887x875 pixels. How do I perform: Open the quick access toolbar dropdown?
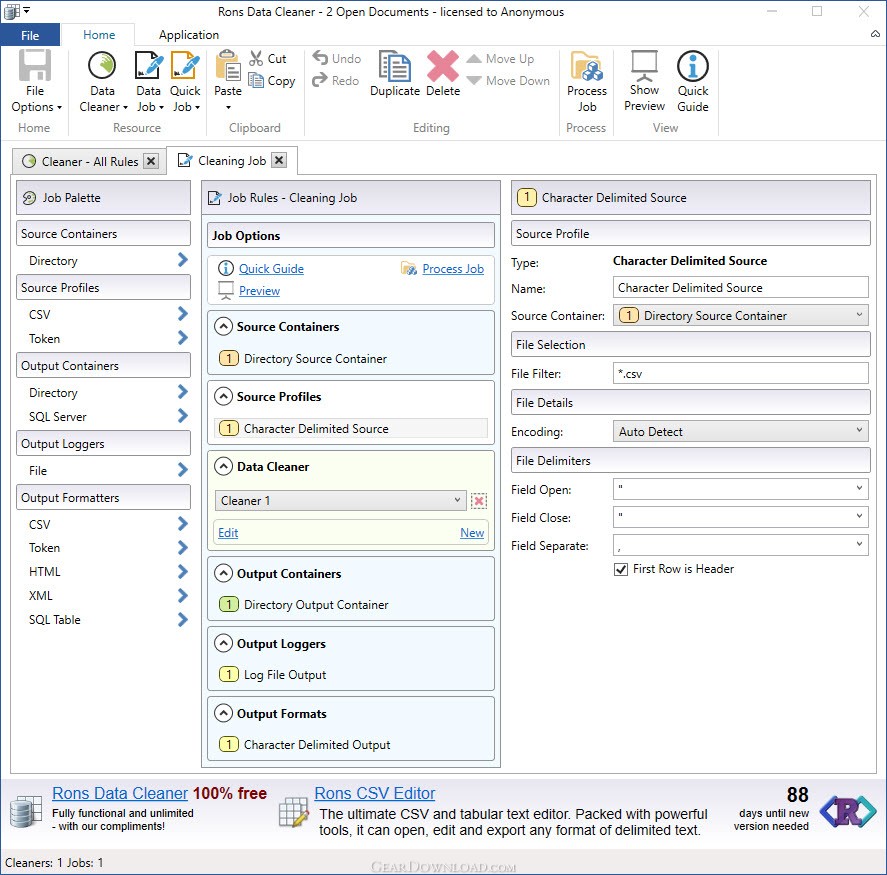click(26, 10)
